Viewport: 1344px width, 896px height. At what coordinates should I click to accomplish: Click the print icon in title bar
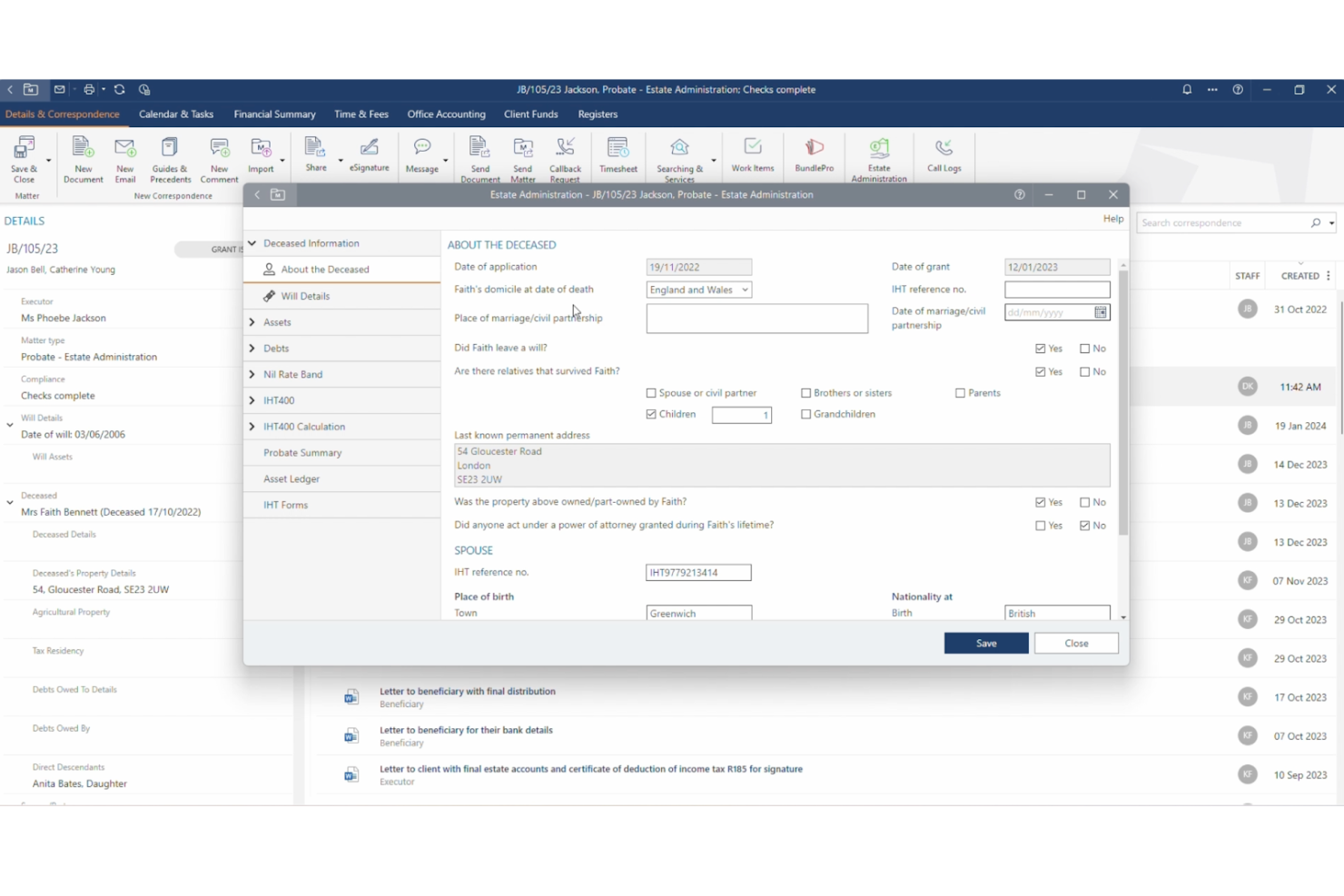89,90
